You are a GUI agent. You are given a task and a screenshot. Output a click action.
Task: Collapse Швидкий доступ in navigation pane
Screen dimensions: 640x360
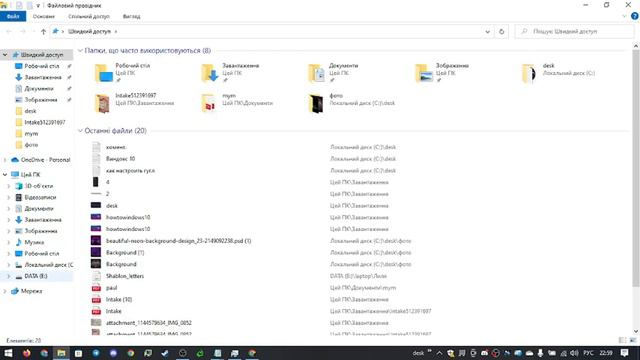[5, 55]
